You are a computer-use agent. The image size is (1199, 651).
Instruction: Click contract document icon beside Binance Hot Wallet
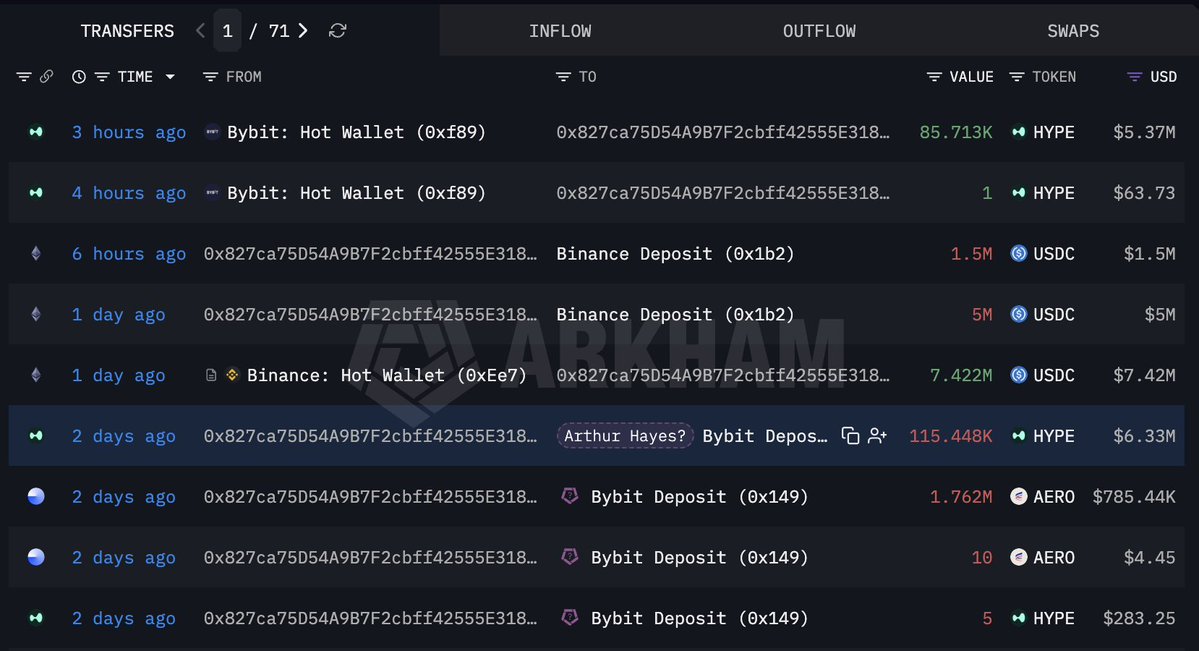211,375
